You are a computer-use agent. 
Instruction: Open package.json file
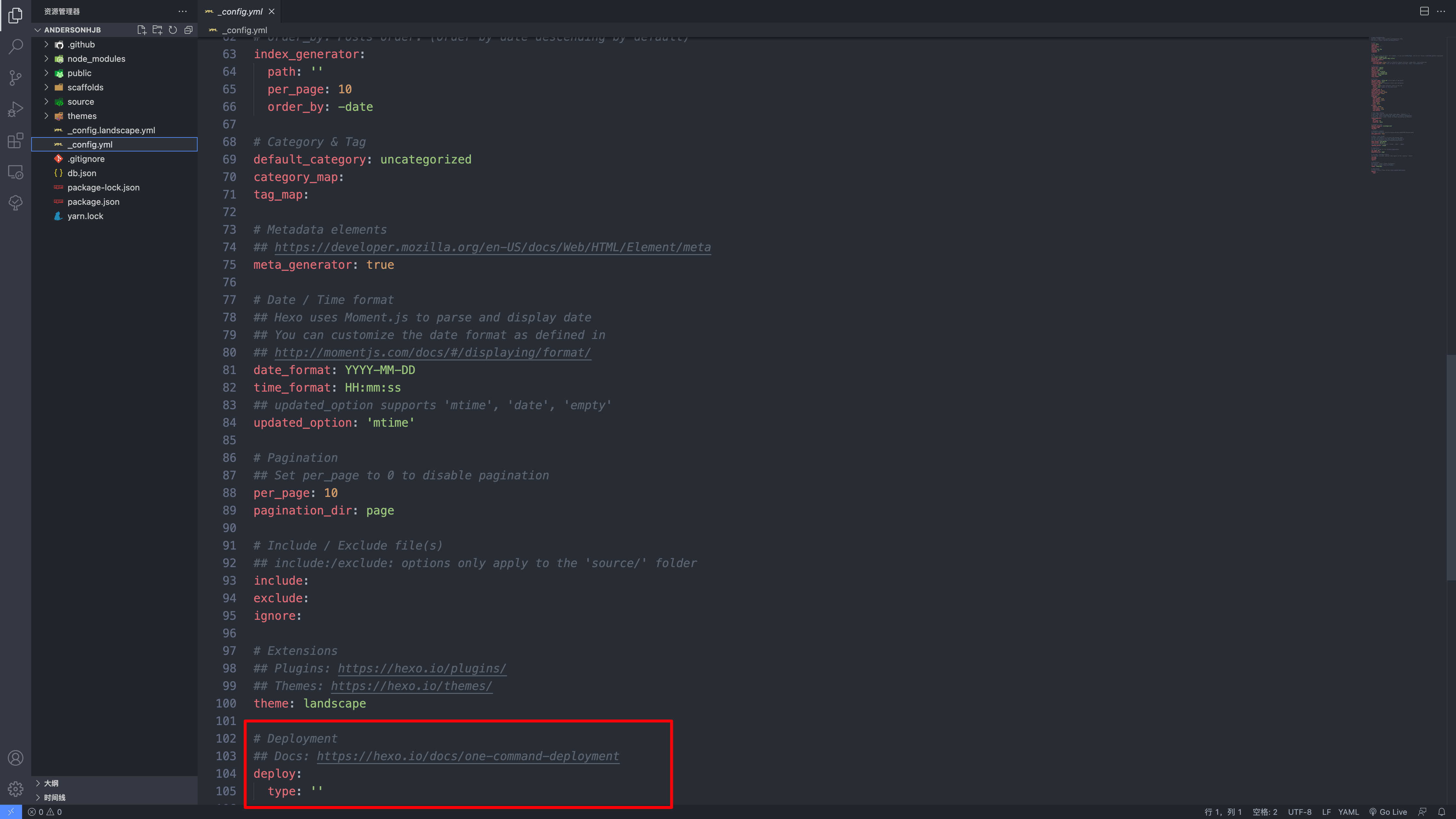point(115,202)
